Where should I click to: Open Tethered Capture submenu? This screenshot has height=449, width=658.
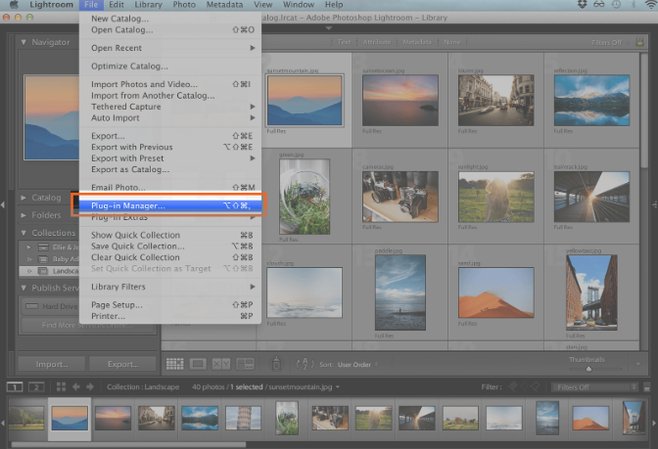coord(170,107)
